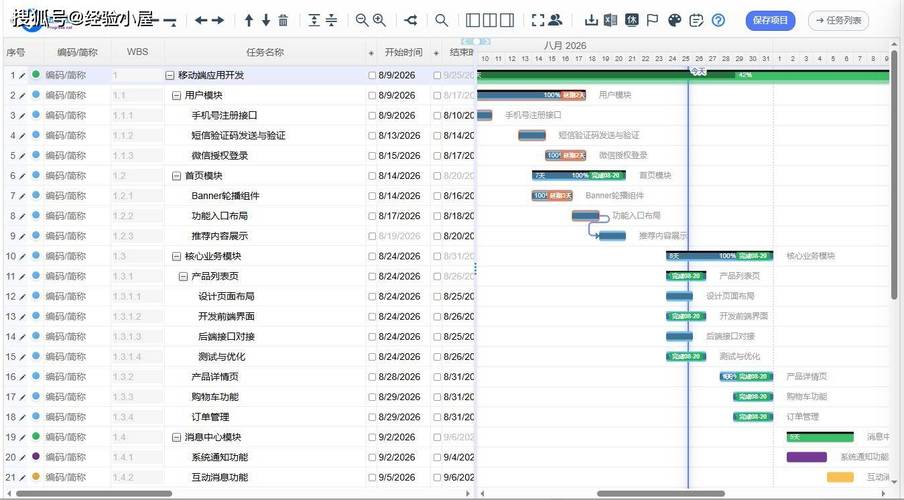Zoom out the Gantt timeline
This screenshot has width=904, height=500.
click(x=362, y=20)
